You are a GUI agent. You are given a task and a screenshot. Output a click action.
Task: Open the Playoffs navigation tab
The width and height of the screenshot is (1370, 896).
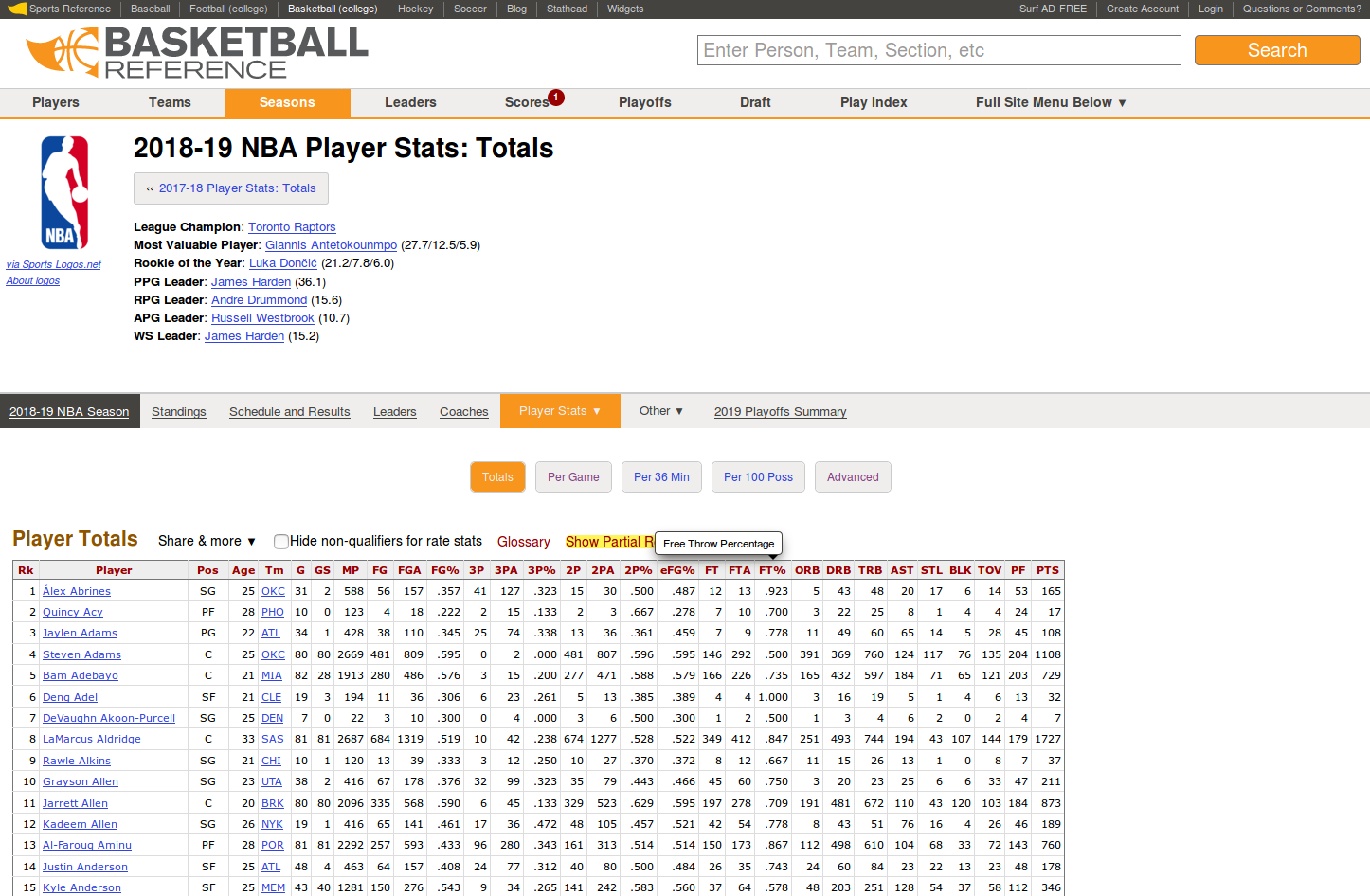click(645, 102)
